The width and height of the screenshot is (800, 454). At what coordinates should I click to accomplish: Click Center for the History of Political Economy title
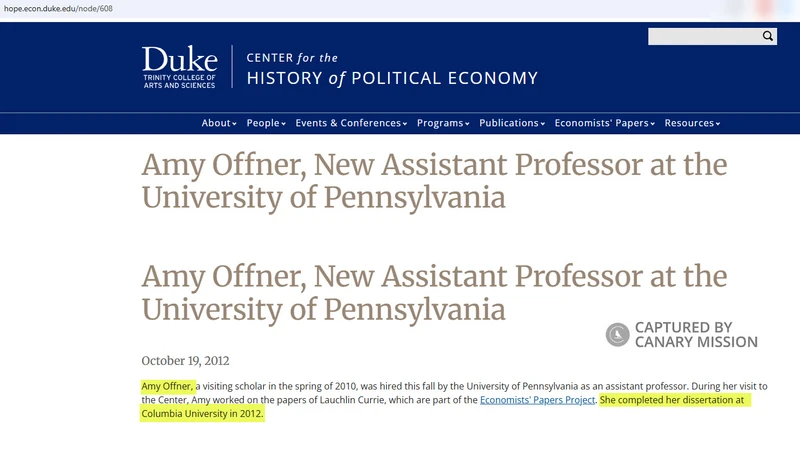pos(392,69)
